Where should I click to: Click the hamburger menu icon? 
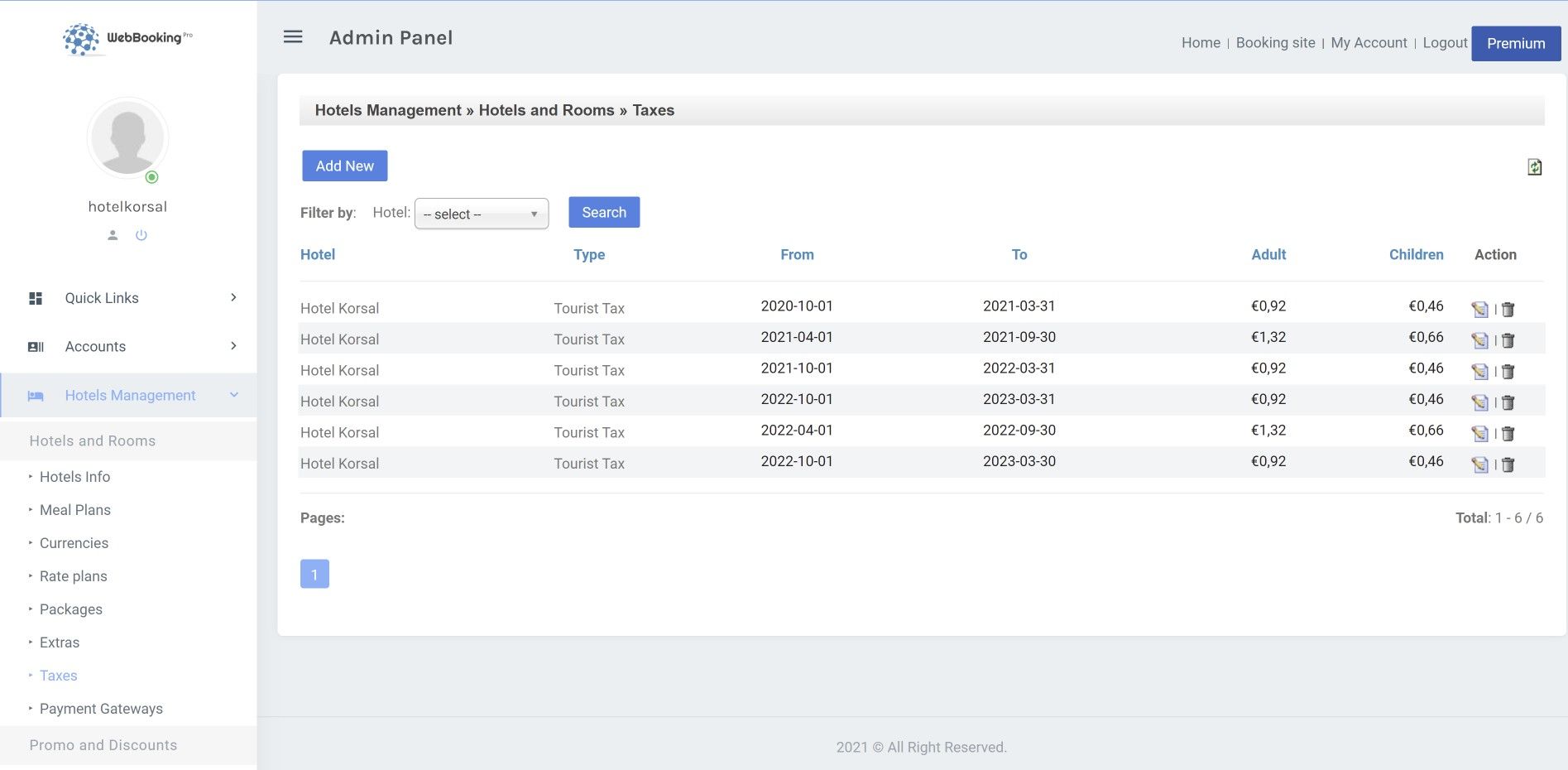pos(293,37)
